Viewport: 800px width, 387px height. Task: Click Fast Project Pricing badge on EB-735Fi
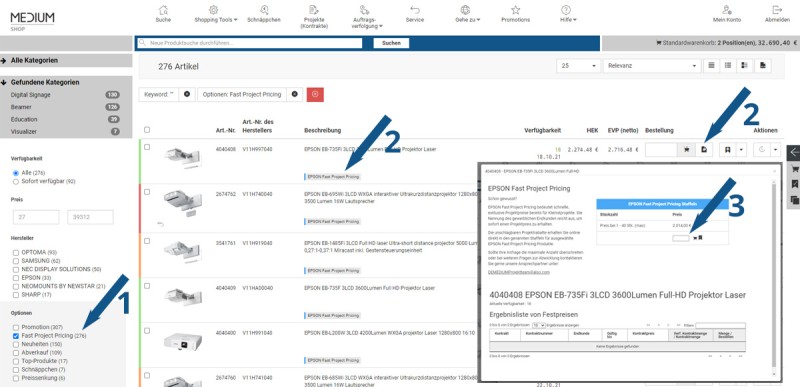(332, 177)
